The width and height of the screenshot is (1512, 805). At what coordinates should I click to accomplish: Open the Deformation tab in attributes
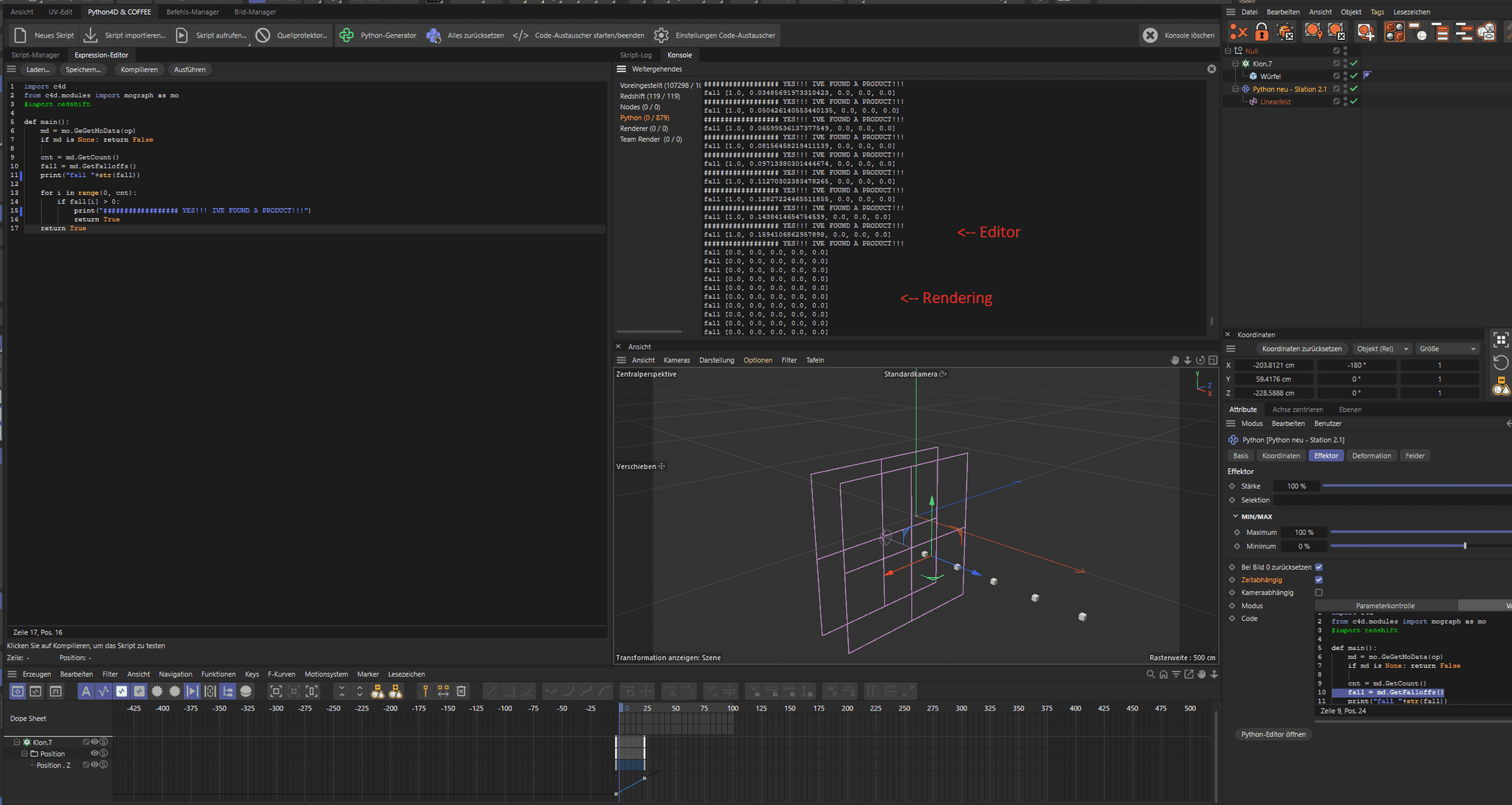1371,456
